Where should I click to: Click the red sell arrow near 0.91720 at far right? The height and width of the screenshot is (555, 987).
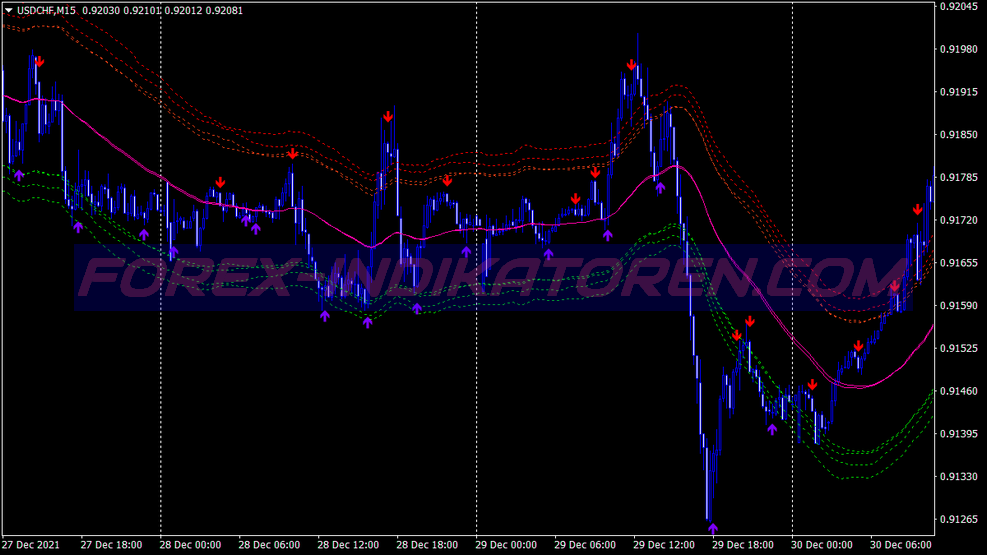(x=918, y=210)
